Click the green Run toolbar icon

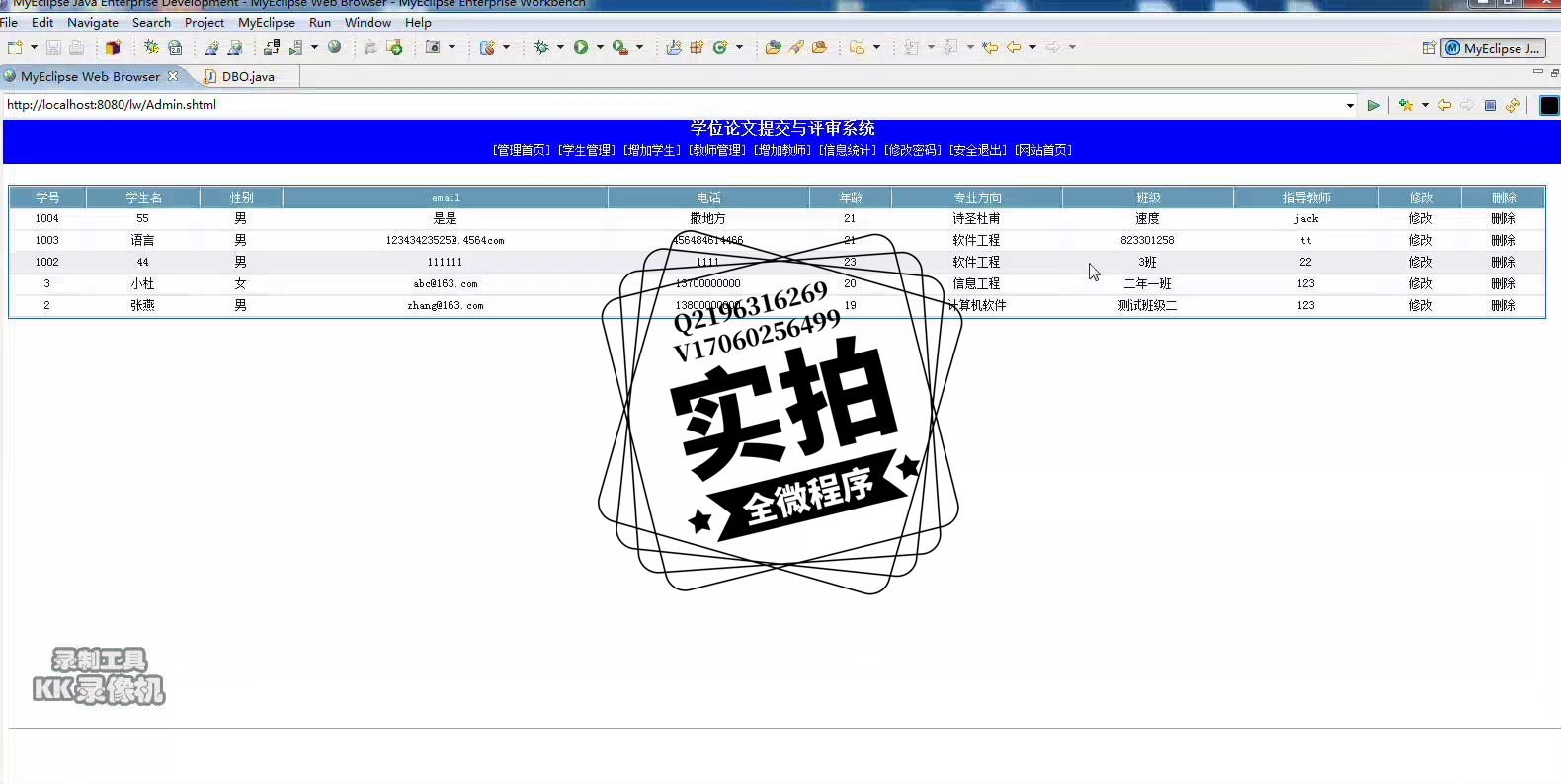(581, 47)
